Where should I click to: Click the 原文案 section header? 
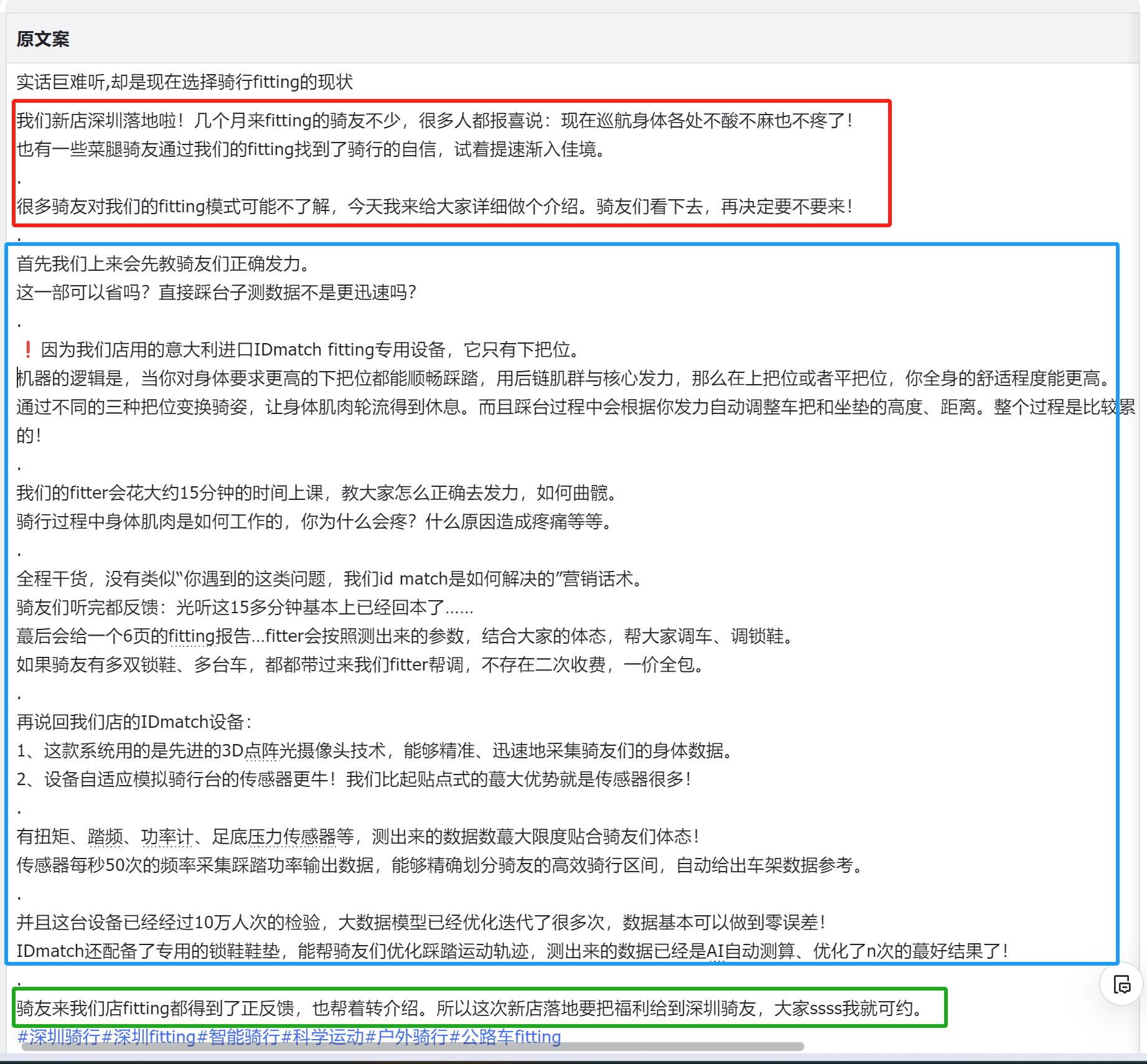pos(43,39)
